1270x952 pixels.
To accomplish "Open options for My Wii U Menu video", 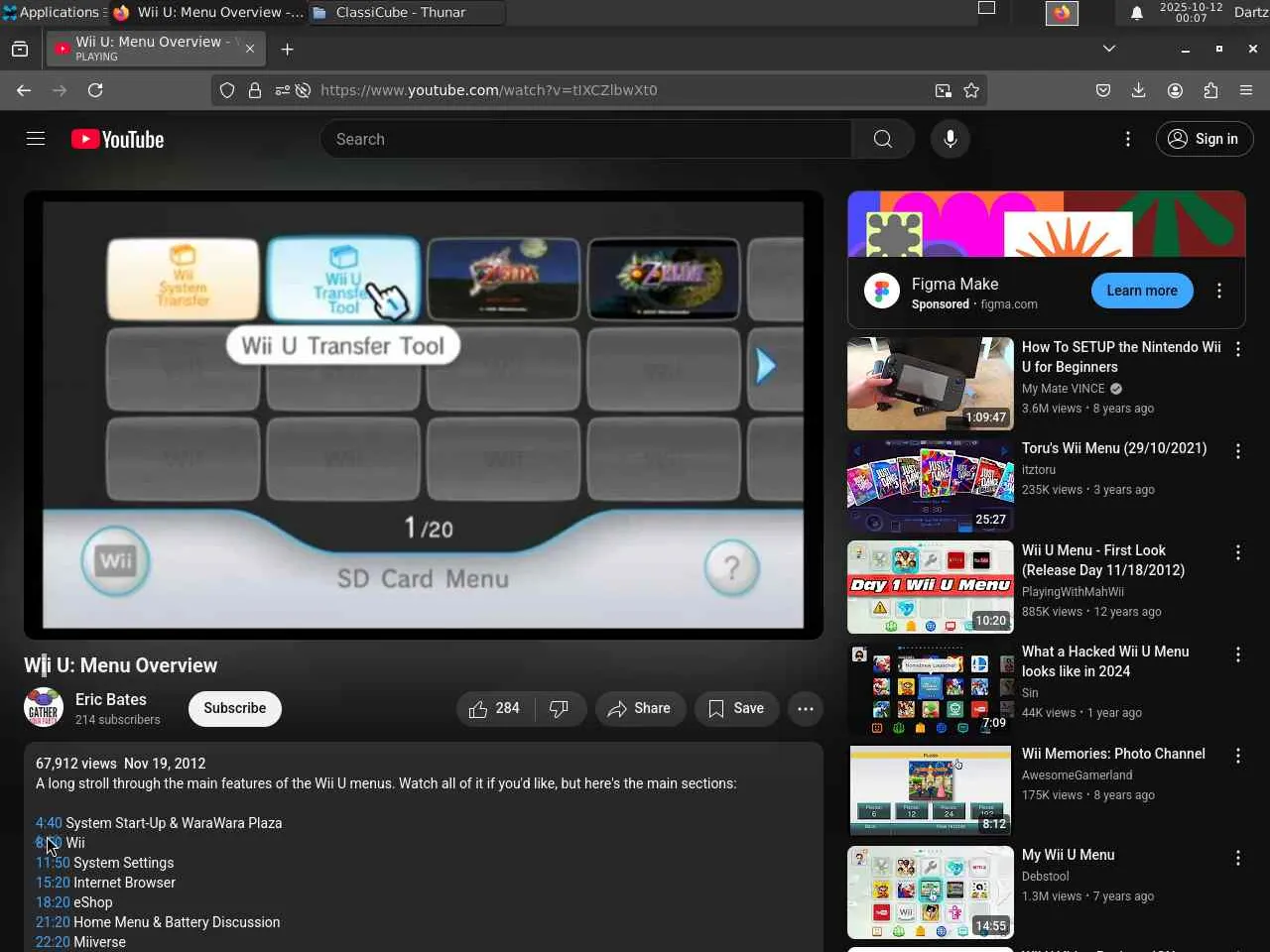I will click(1238, 858).
